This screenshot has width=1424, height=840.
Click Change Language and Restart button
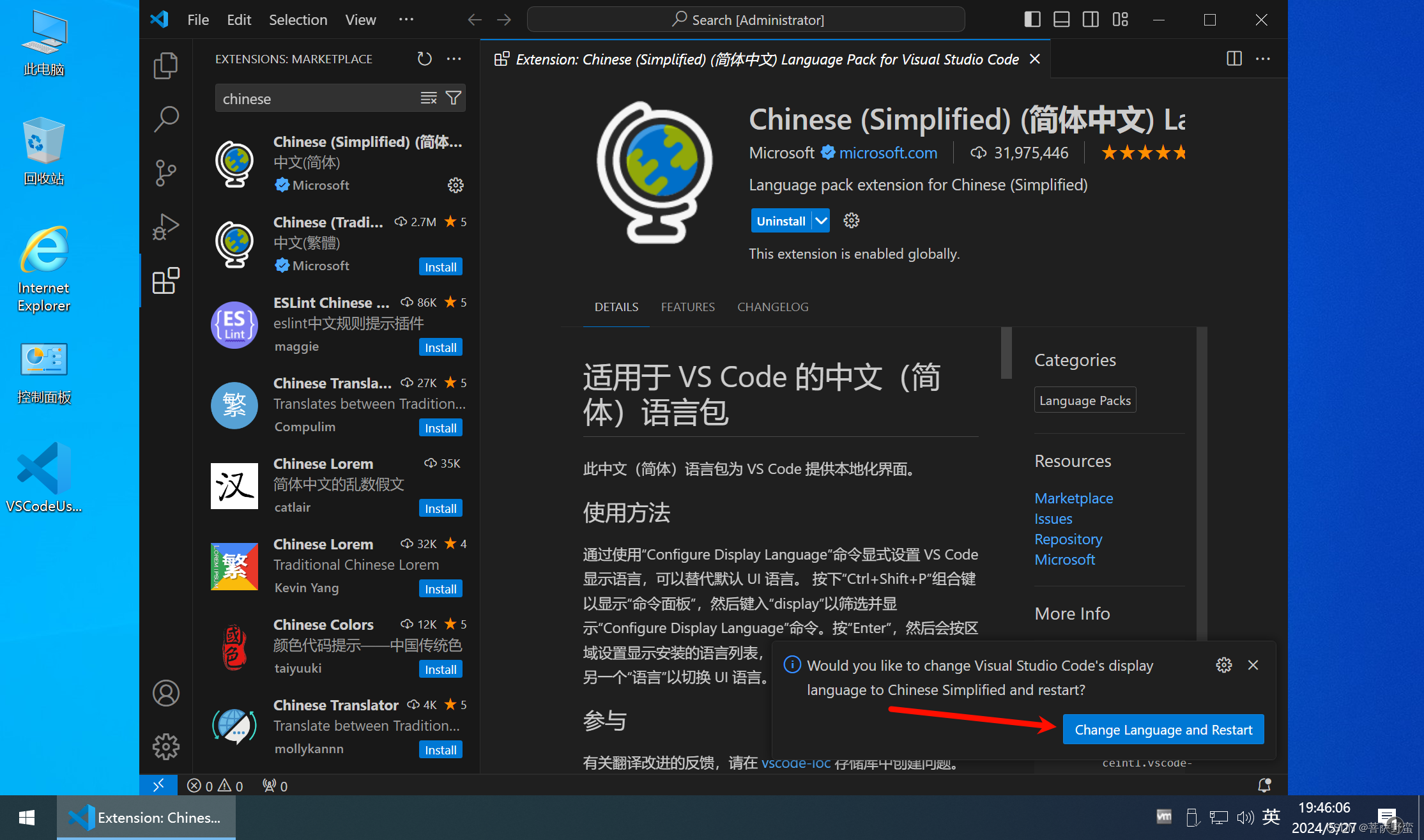click(1163, 729)
